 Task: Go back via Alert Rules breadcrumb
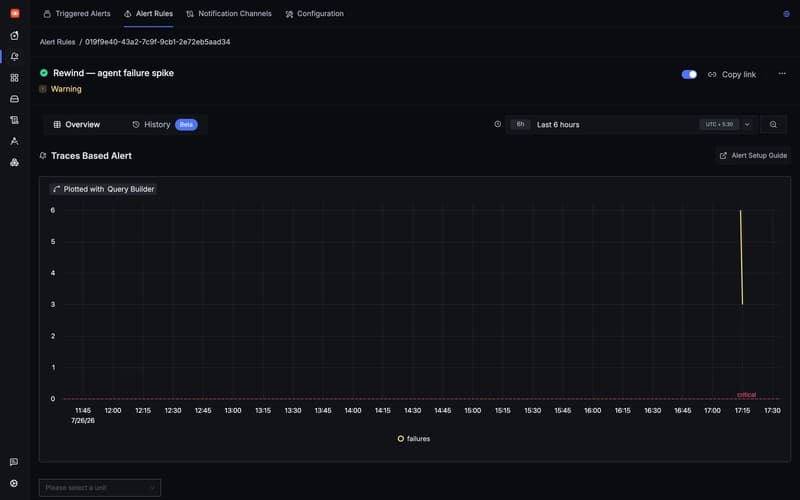(x=57, y=42)
